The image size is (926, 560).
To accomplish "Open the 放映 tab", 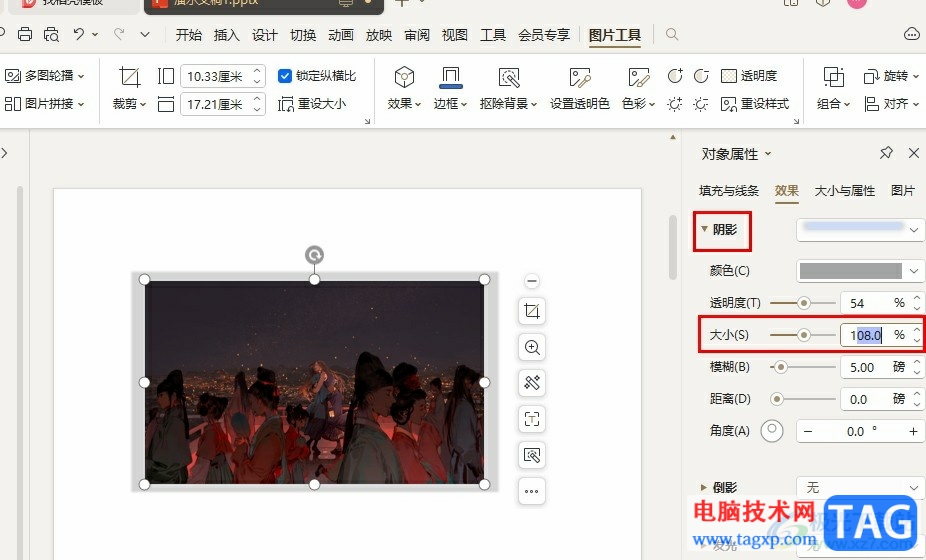I will point(379,35).
